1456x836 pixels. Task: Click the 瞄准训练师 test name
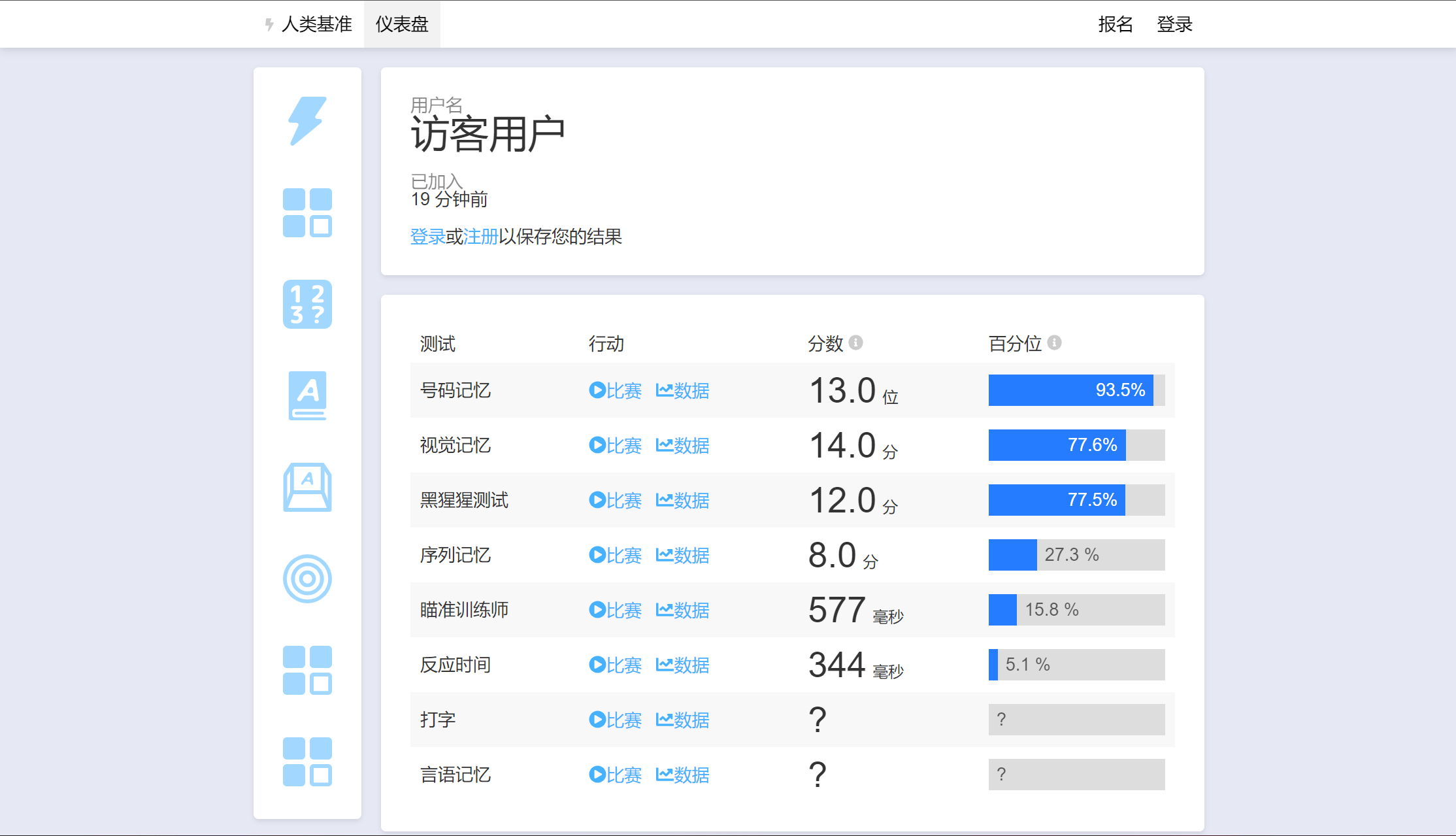pos(464,610)
